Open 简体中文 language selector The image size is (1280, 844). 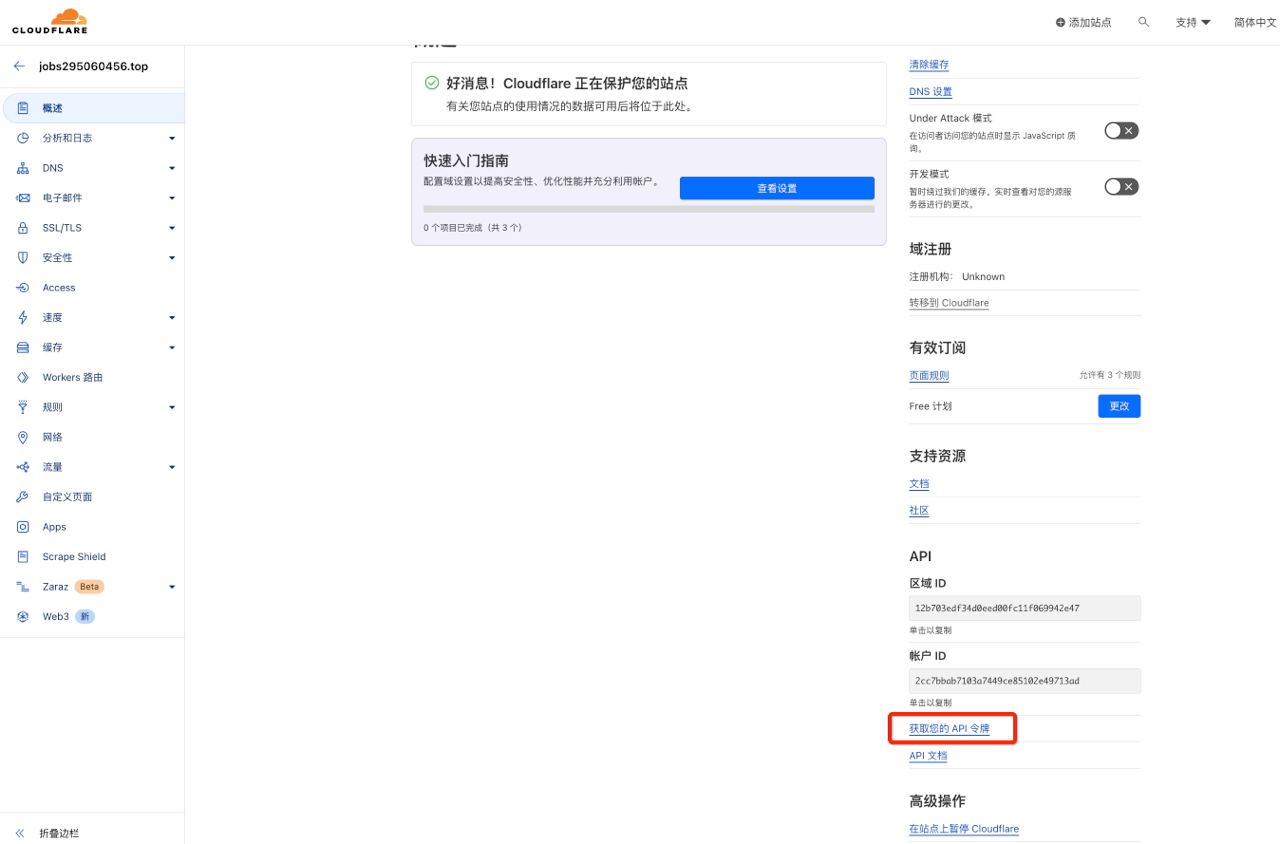click(x=1256, y=22)
